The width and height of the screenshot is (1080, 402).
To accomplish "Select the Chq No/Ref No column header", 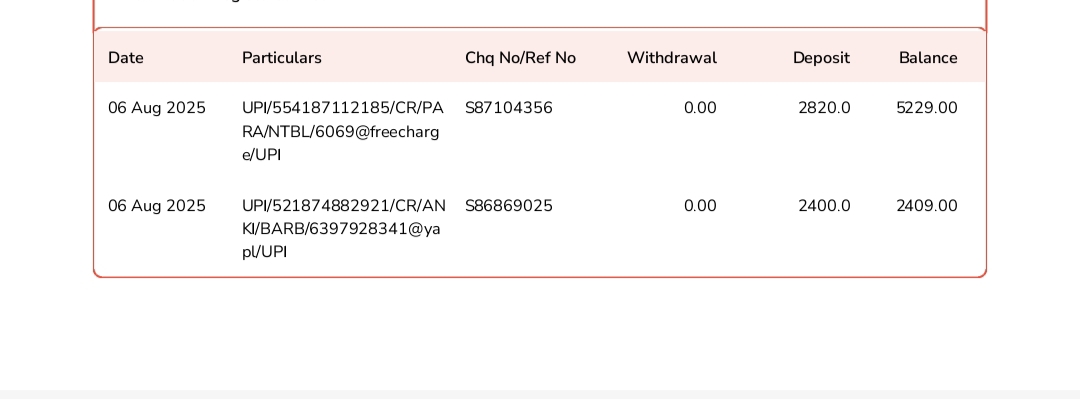I will coord(520,58).
